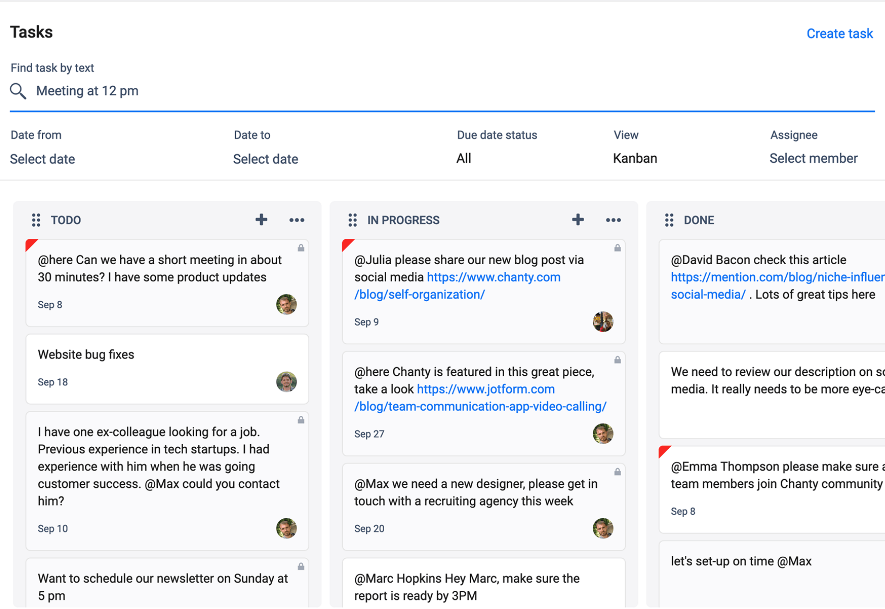This screenshot has width=885, height=609.
Task: Open Due date status dropdown showing All
Action: [464, 159]
